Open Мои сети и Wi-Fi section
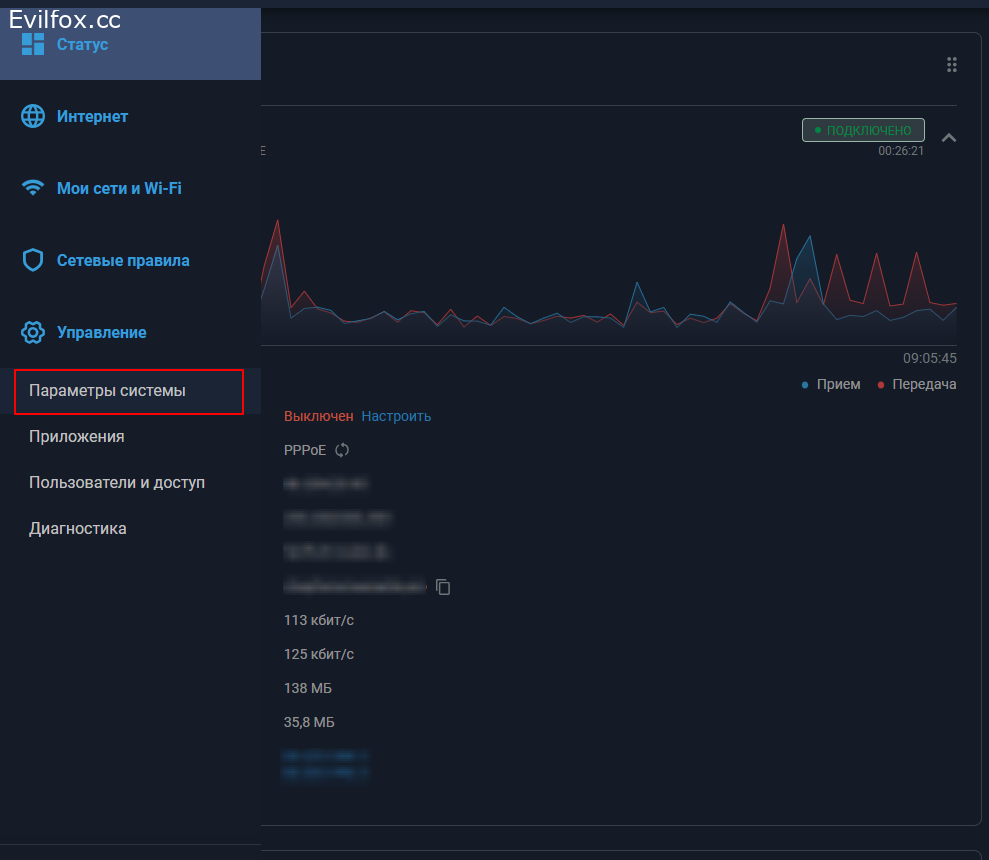 click(131, 188)
